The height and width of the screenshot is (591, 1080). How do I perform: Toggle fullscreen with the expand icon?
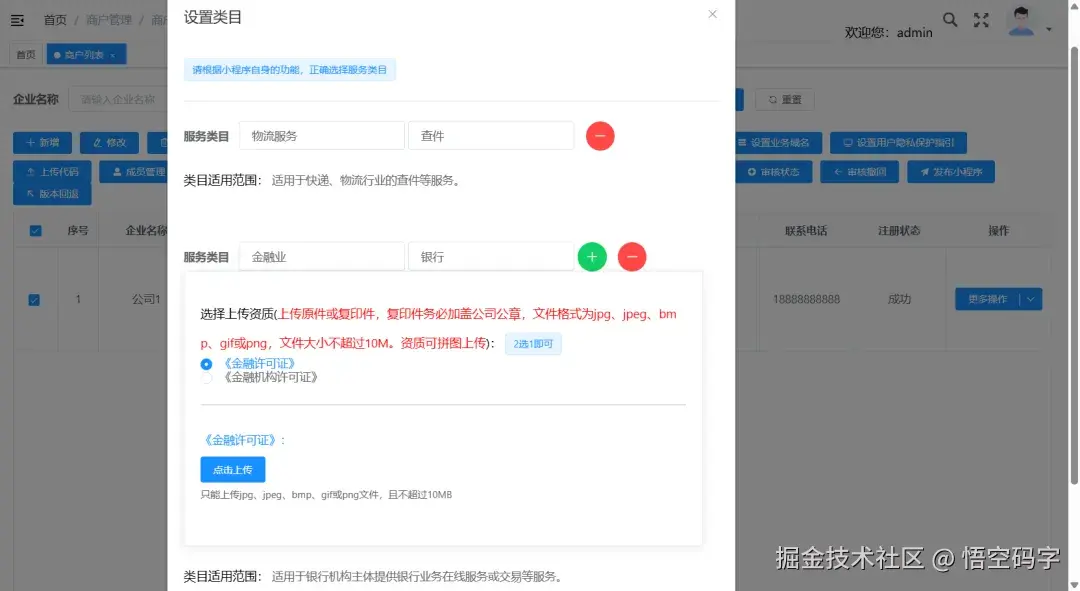coord(981,19)
